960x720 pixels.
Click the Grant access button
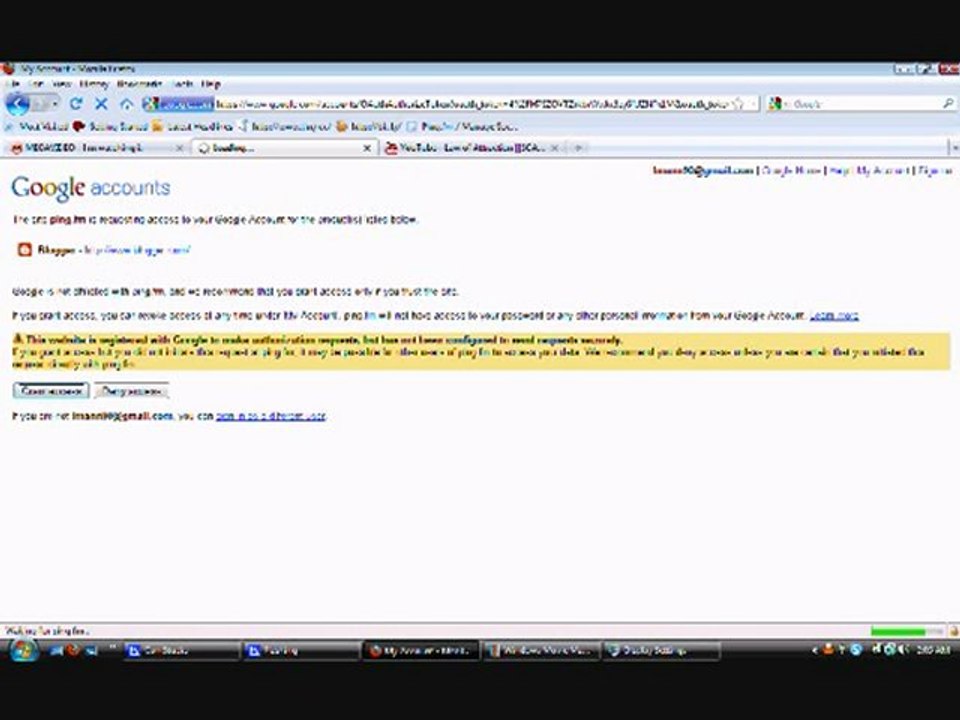pos(51,391)
